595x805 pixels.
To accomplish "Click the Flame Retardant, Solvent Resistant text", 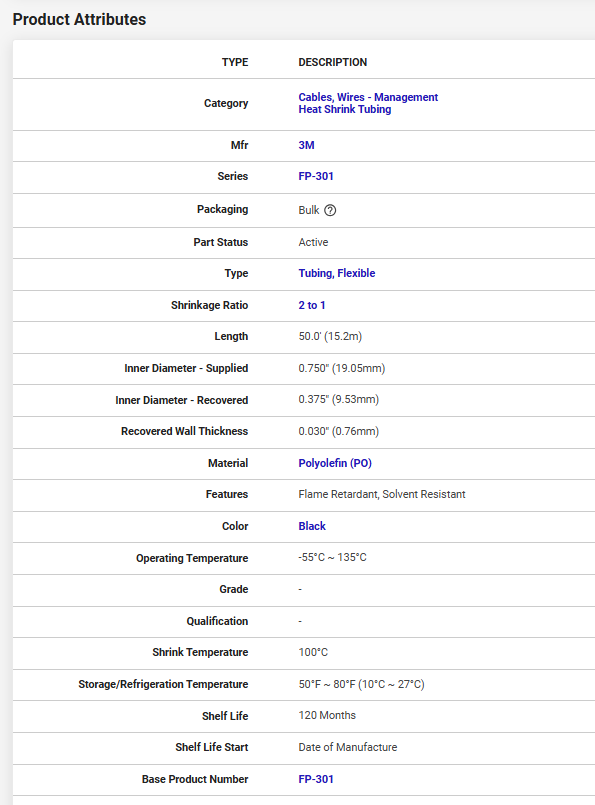I will pos(382,494).
